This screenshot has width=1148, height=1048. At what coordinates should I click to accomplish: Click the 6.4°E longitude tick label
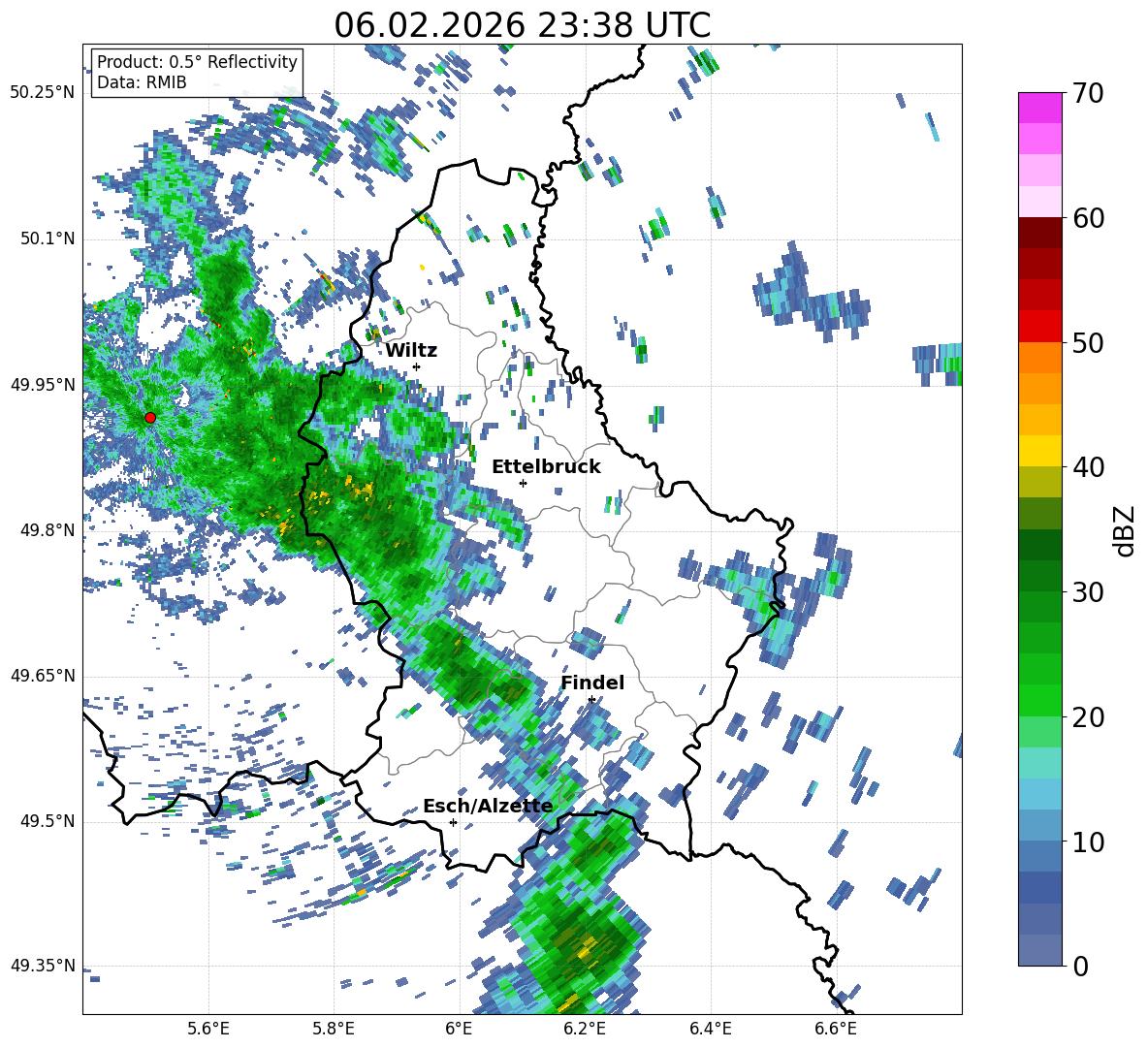[710, 1029]
